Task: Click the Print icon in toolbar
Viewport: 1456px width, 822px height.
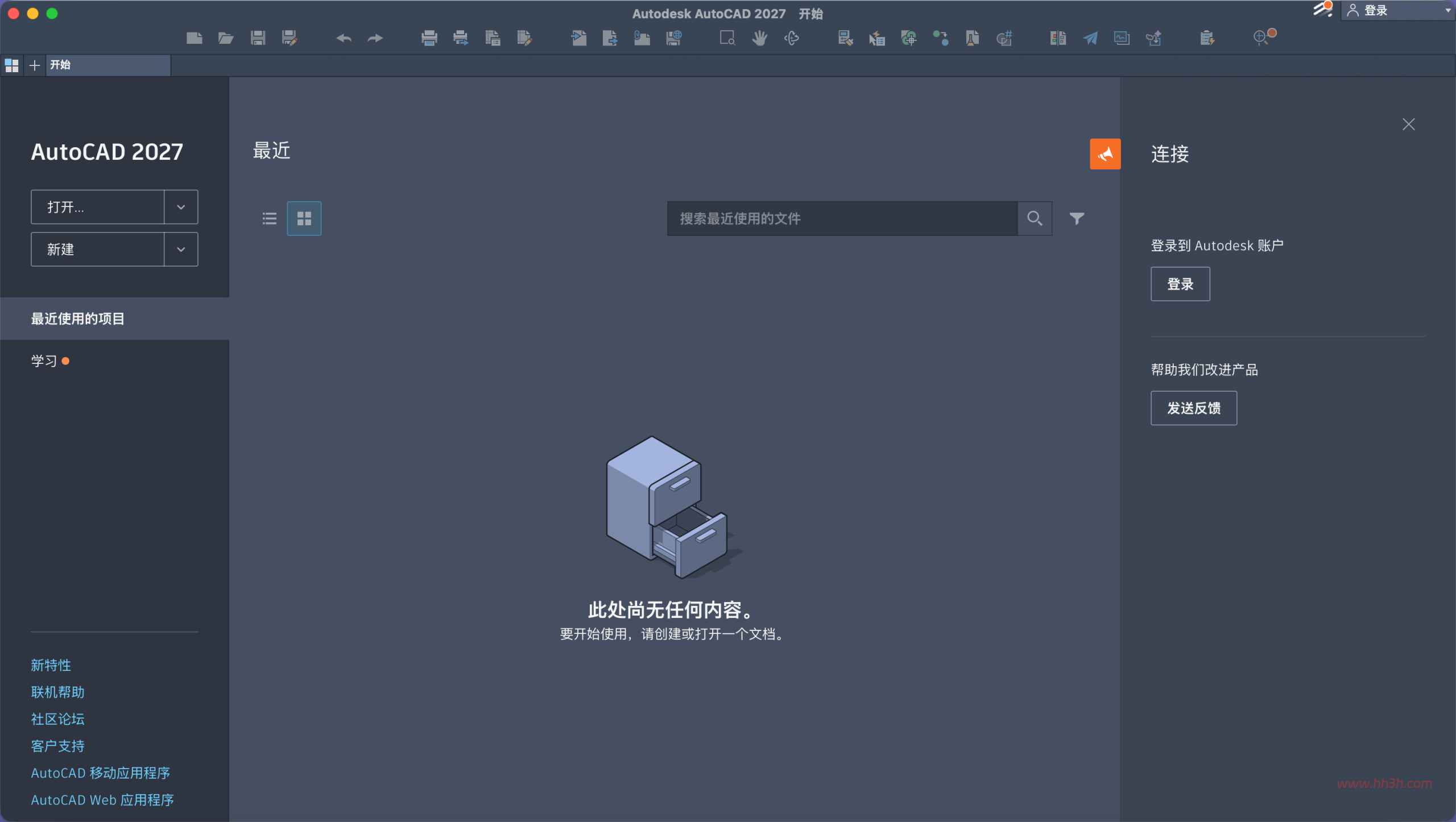Action: (429, 38)
